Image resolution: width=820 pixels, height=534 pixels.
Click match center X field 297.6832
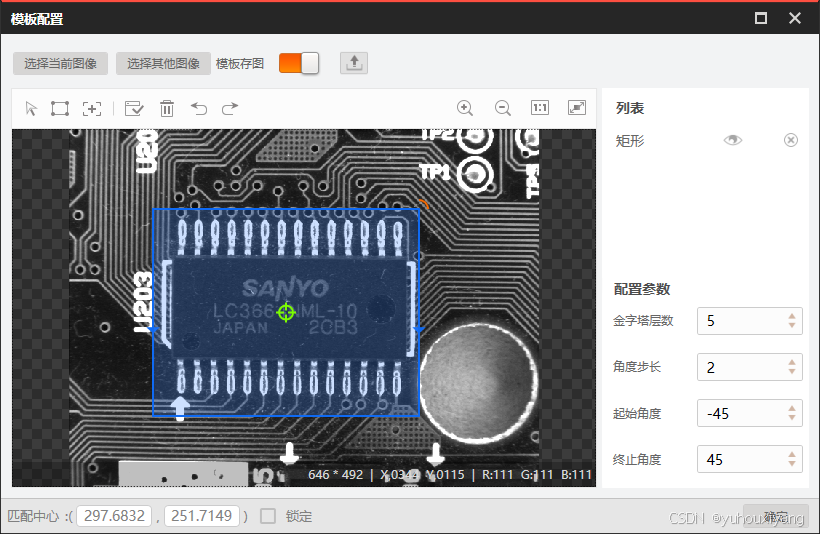tap(114, 516)
